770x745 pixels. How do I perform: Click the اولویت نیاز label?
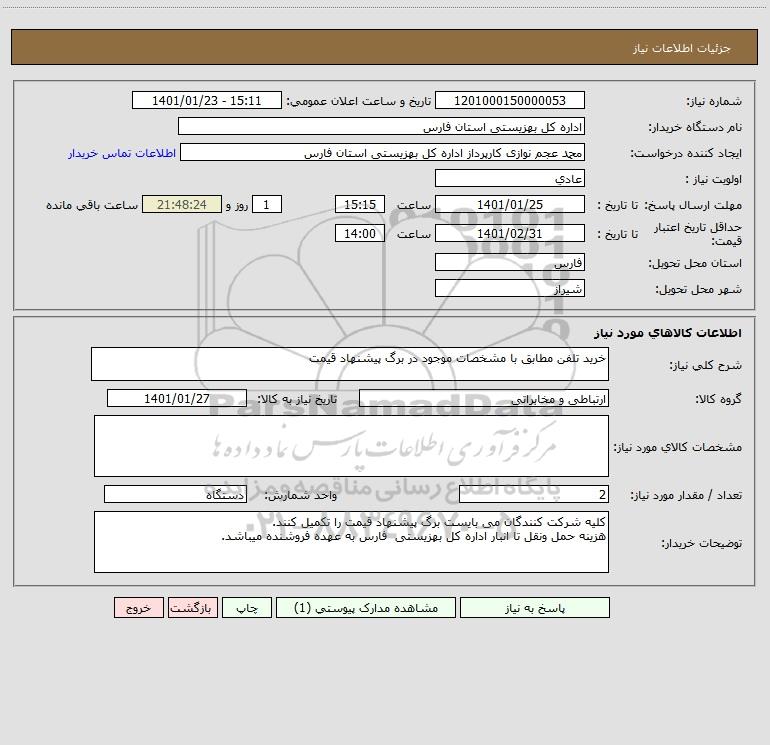(714, 180)
